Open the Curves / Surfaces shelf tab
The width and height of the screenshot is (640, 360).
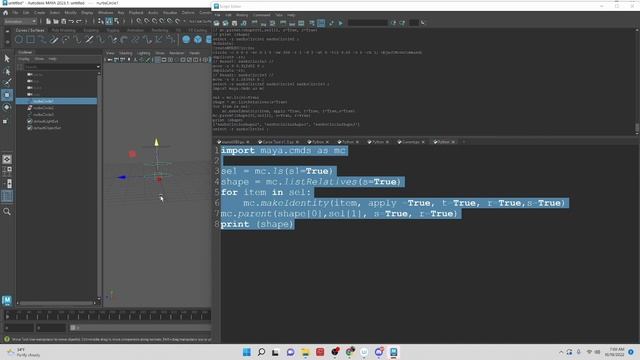point(30,30)
